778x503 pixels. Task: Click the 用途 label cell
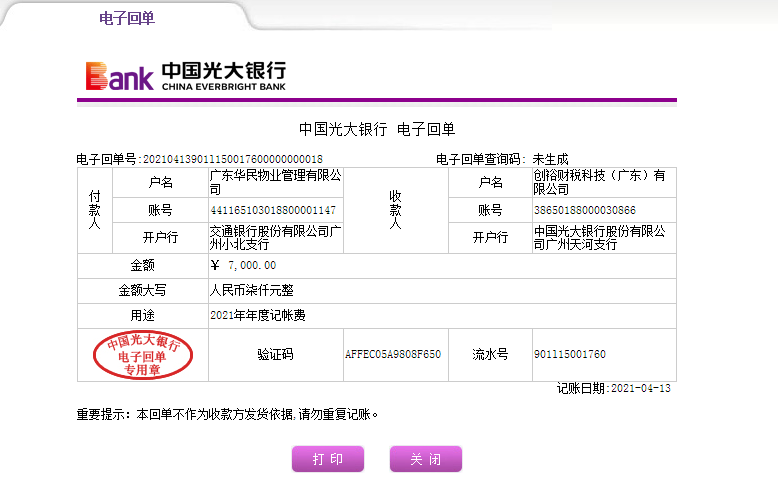(142, 316)
